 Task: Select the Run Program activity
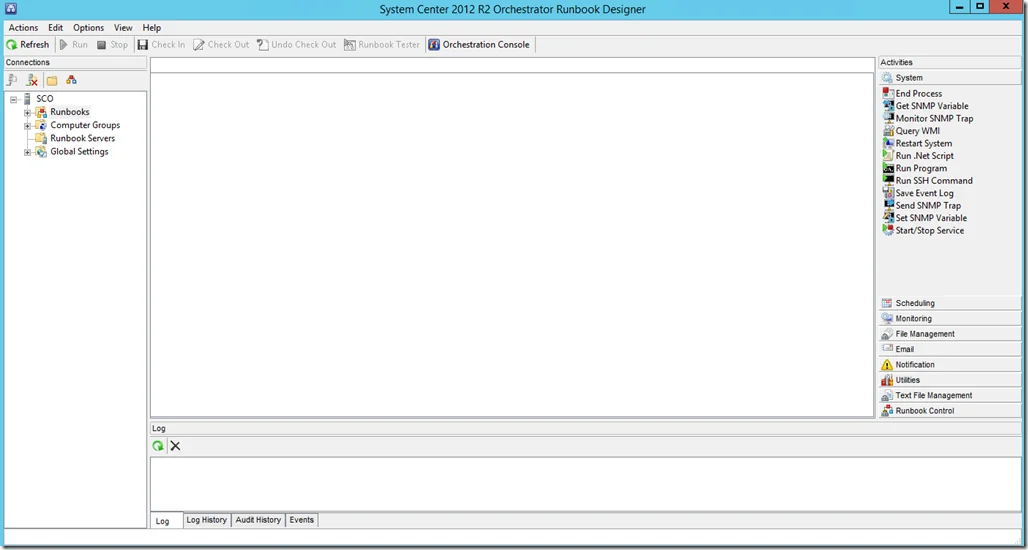tap(921, 168)
